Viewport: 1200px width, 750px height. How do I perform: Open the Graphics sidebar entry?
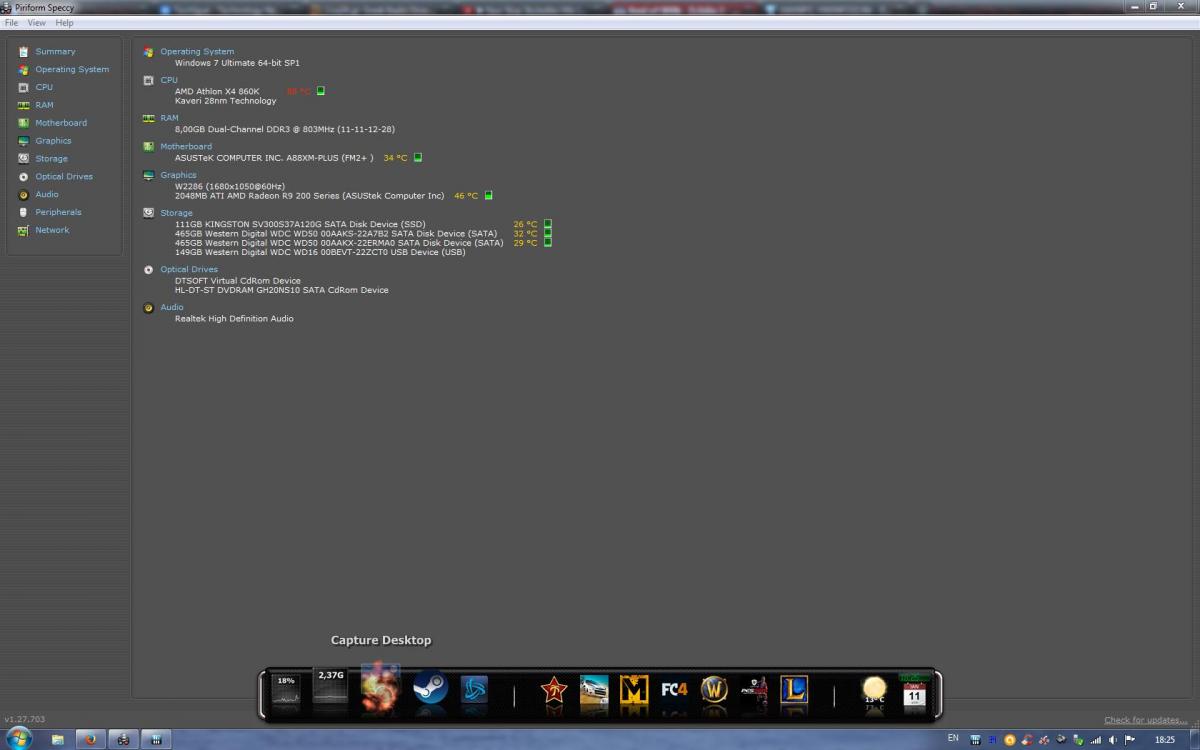pyautogui.click(x=53, y=141)
